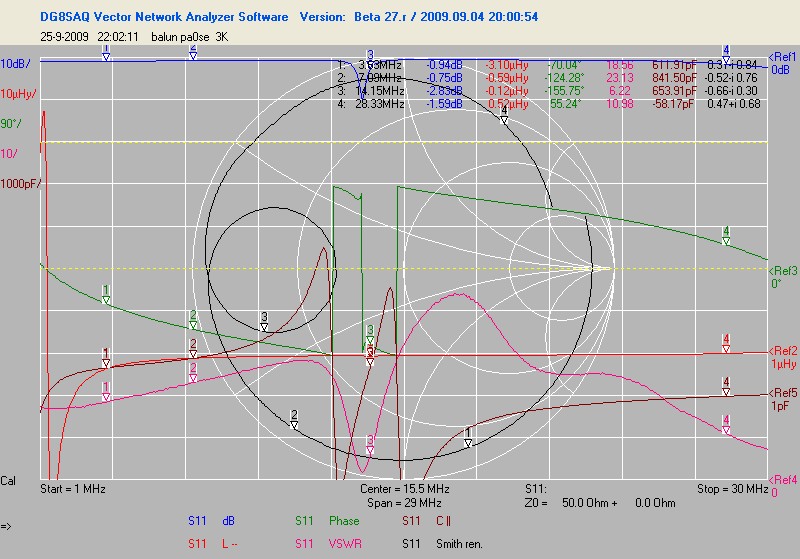This screenshot has width=800, height=559.
Task: Click the DG8SAQ Vector Network Analyzer title
Action: pos(164,16)
